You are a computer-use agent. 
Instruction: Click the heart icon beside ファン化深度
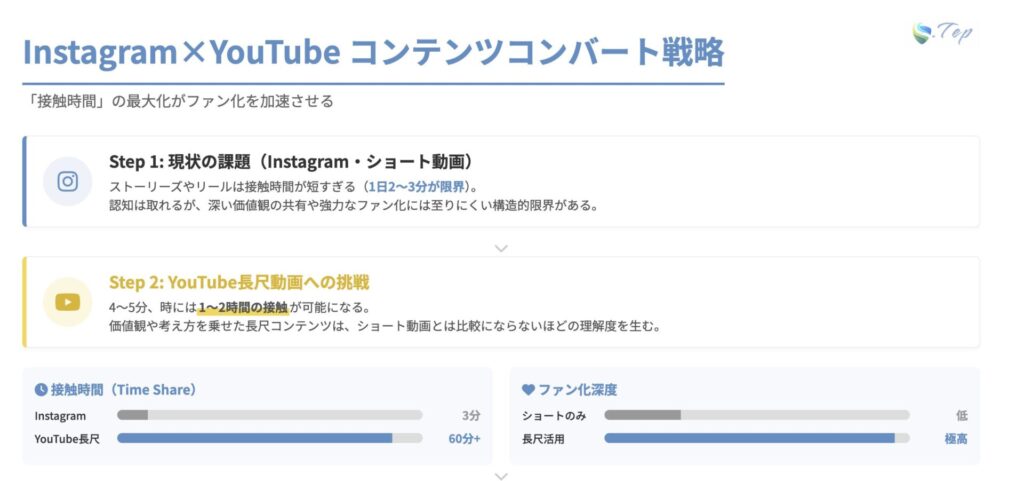(528, 390)
